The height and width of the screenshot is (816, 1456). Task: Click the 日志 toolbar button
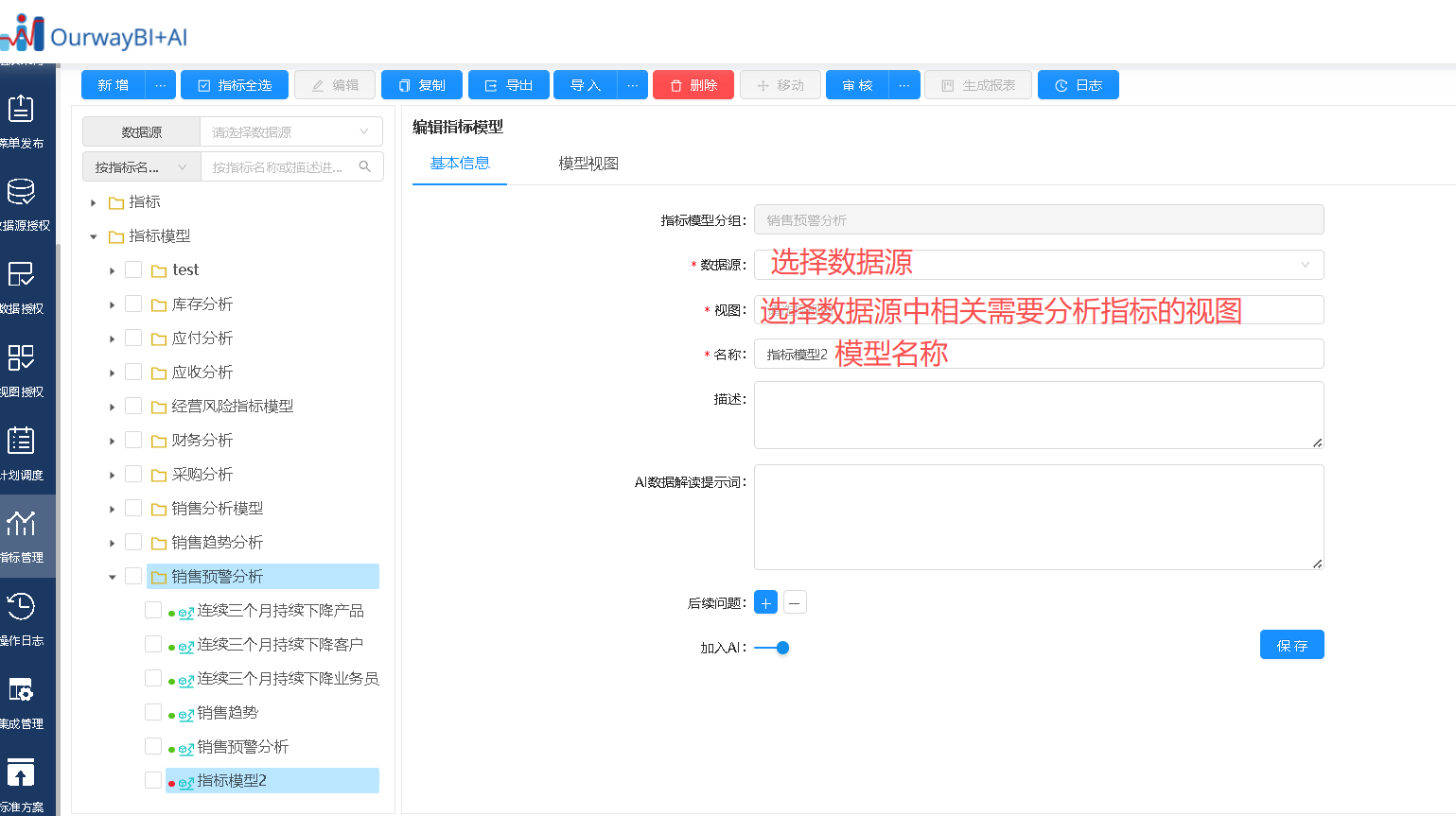click(1078, 85)
